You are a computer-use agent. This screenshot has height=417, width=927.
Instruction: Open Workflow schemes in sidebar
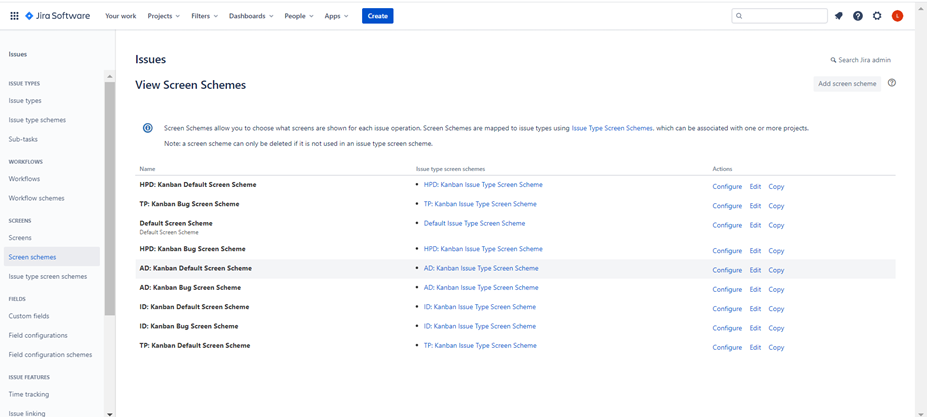pyautogui.click(x=37, y=198)
